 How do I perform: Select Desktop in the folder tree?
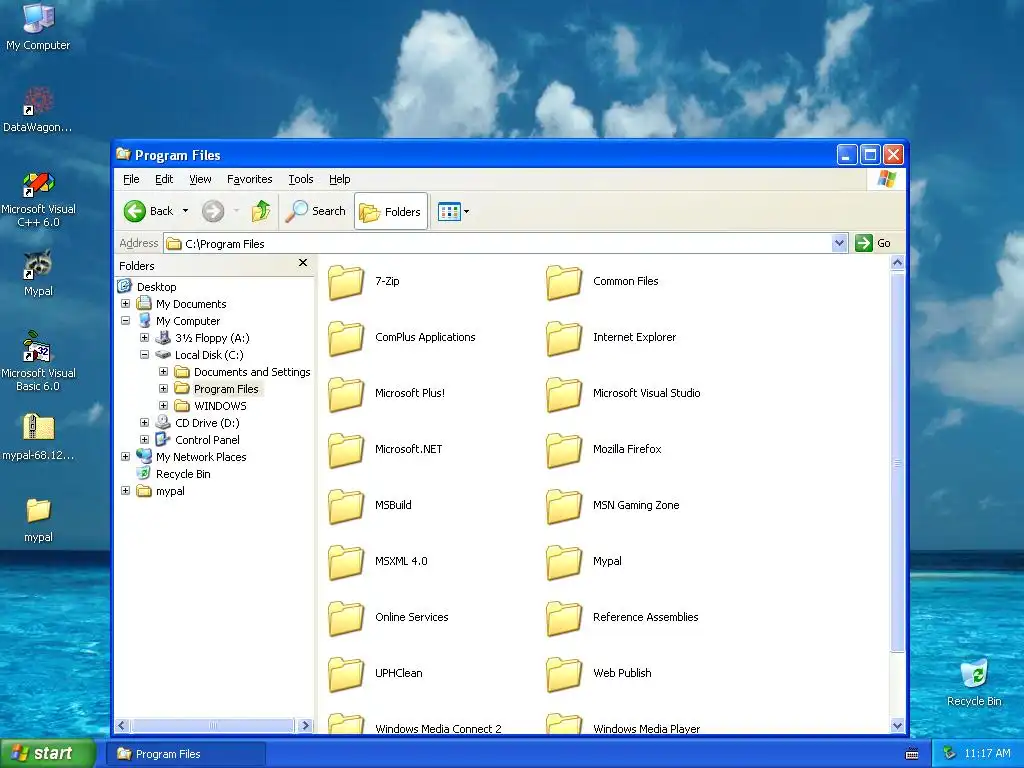[156, 287]
